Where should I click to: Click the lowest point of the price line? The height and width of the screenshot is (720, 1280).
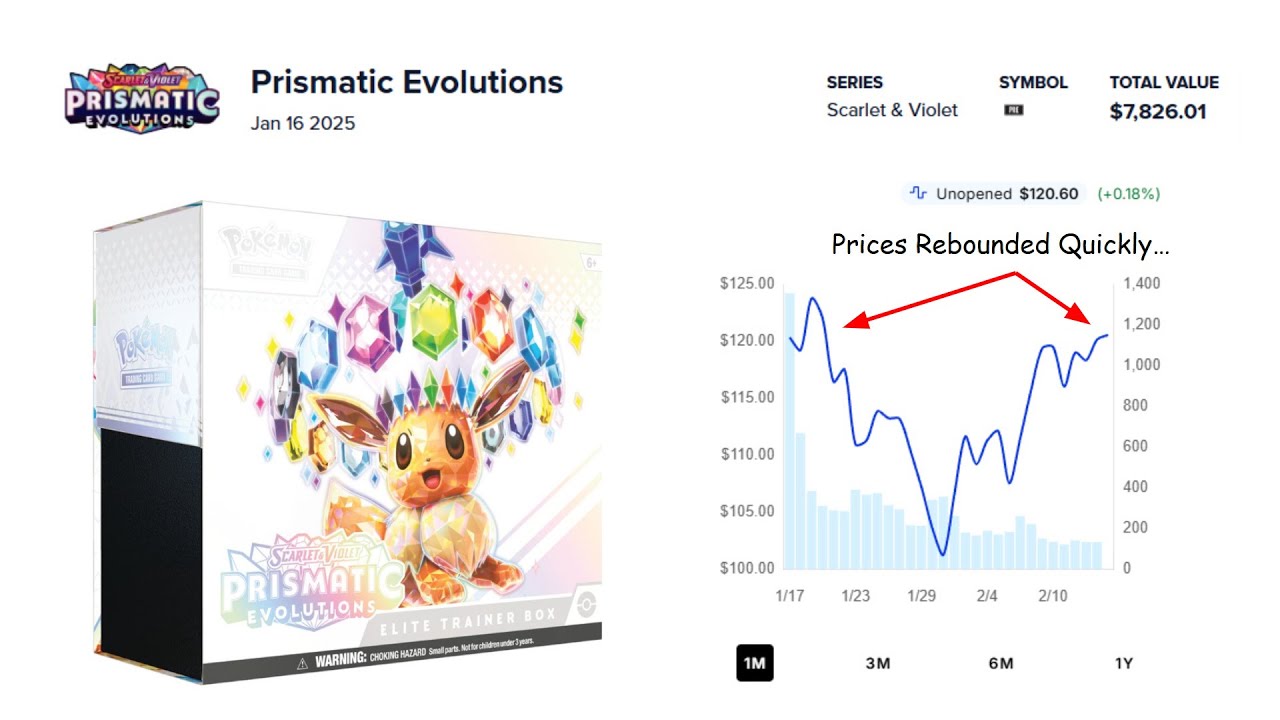point(941,554)
